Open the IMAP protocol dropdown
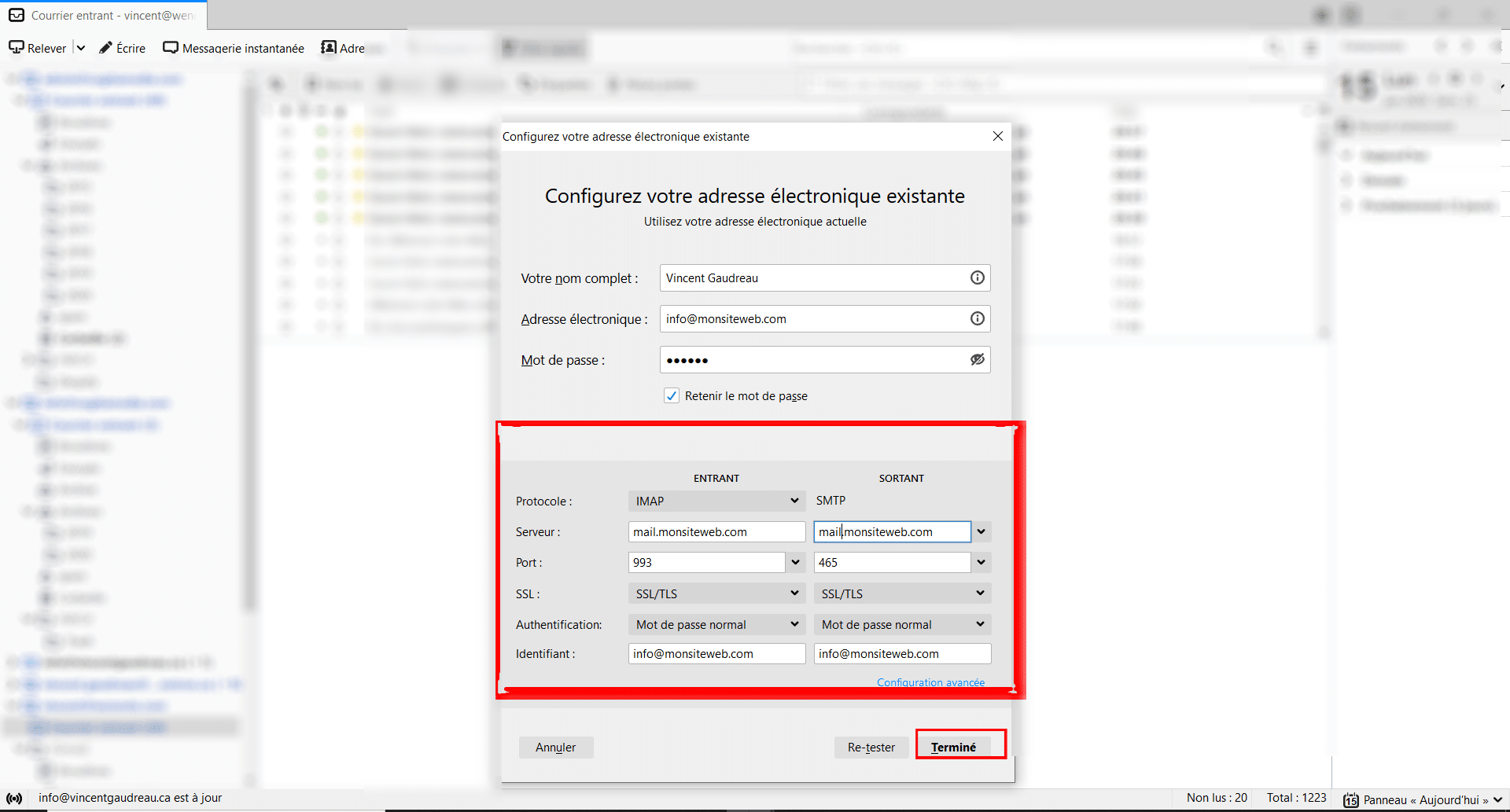 (716, 501)
